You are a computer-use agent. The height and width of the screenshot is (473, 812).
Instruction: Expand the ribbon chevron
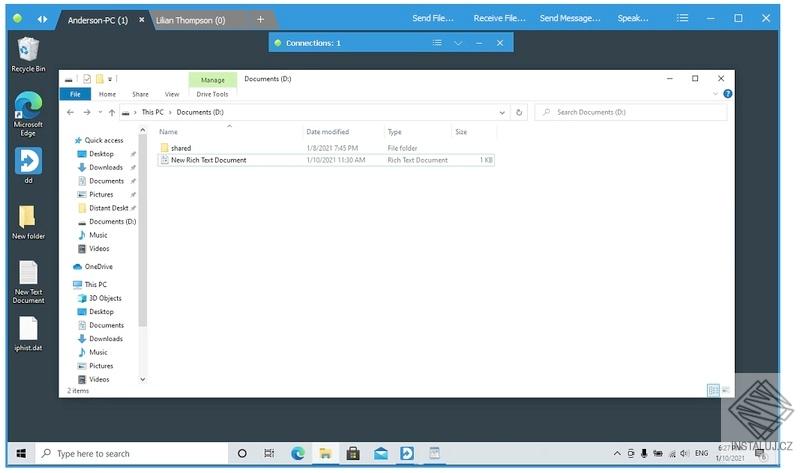[715, 94]
